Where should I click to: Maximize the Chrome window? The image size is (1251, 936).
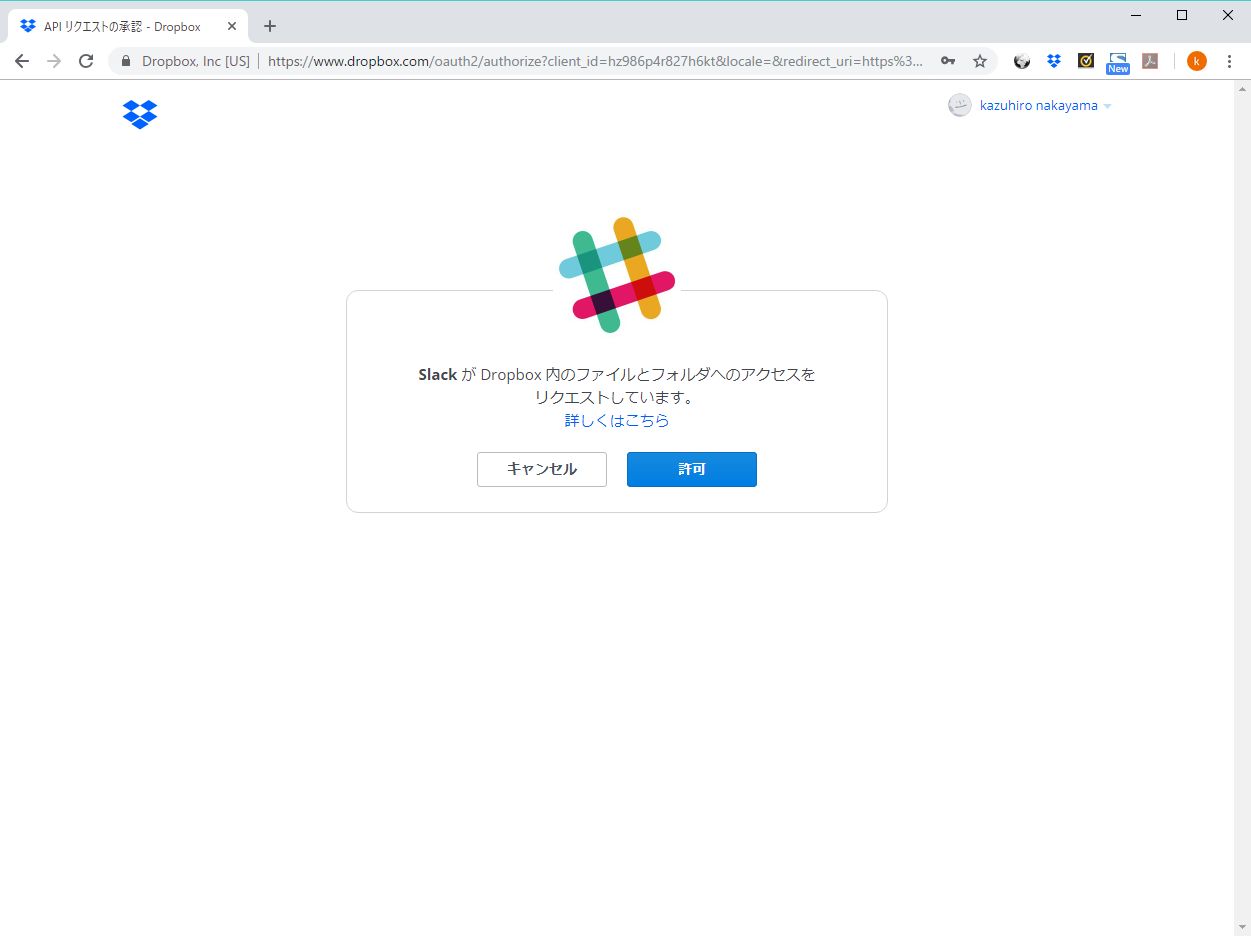(1182, 15)
